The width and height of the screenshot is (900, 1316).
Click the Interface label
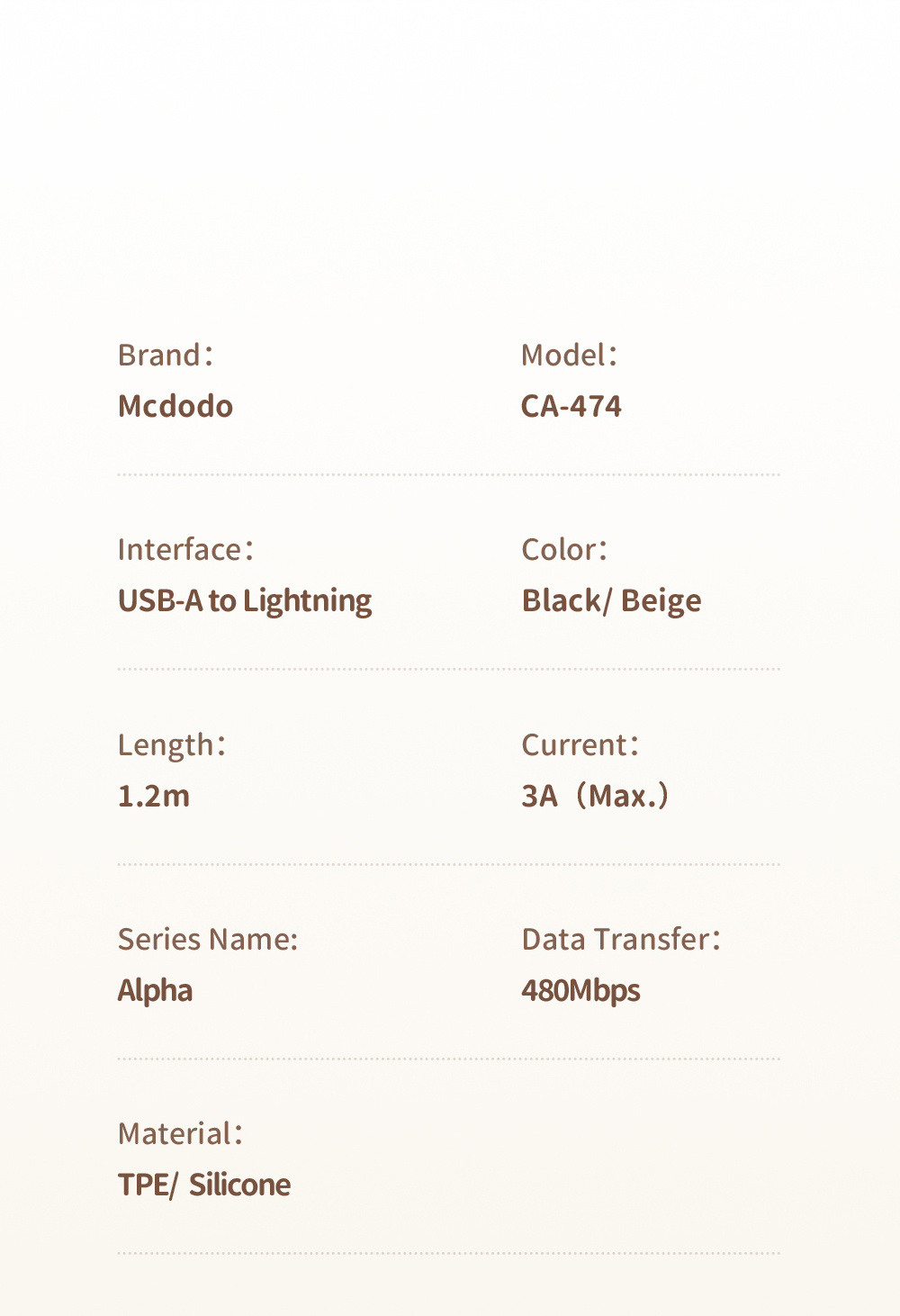pyautogui.click(x=185, y=550)
